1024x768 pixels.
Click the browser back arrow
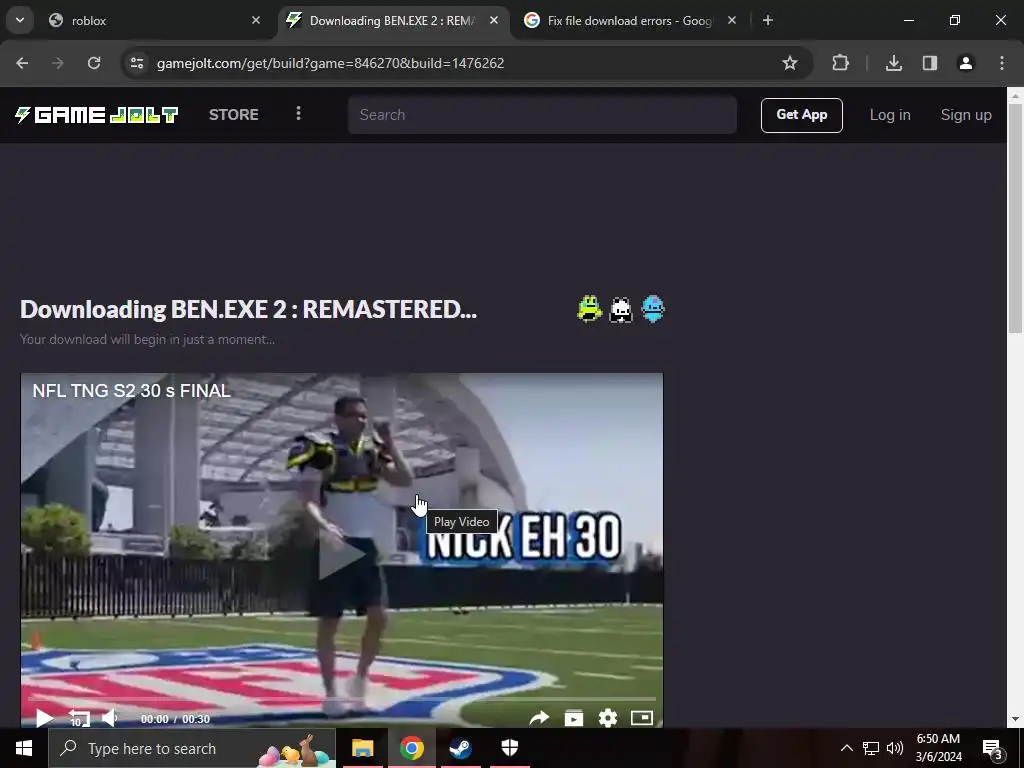click(x=22, y=63)
